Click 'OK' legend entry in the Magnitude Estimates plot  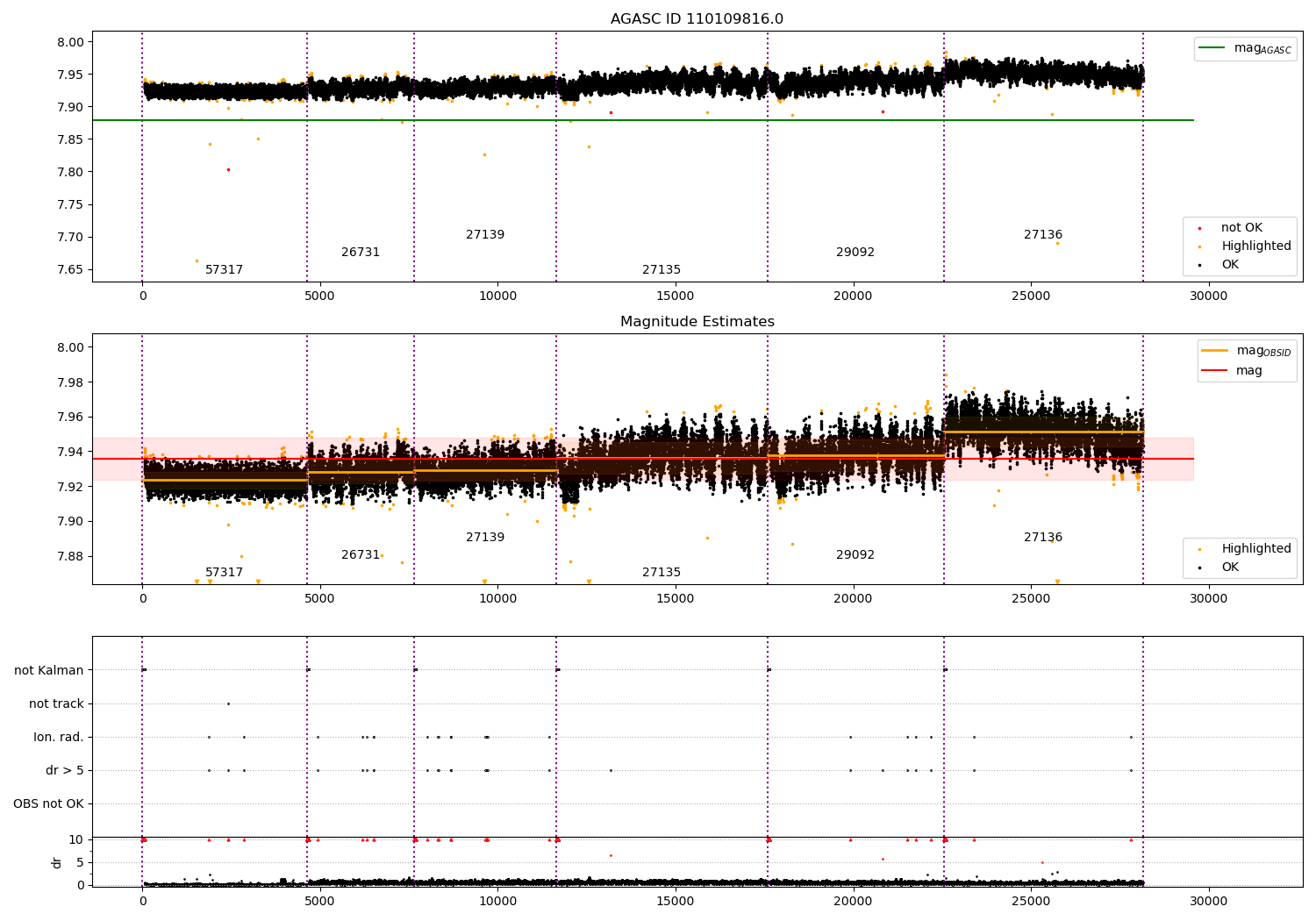click(x=1230, y=568)
